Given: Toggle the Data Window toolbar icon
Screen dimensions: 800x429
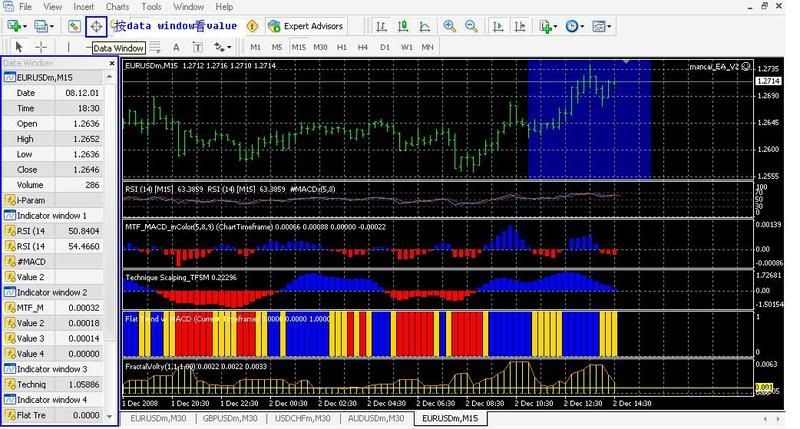Looking at the screenshot, I should click(x=96, y=27).
